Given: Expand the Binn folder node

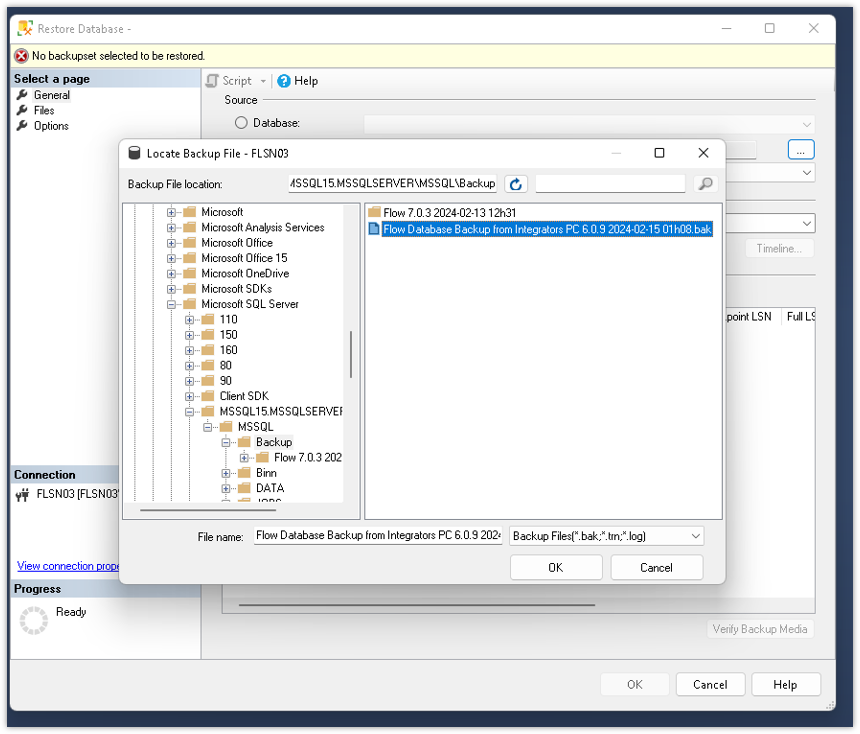Looking at the screenshot, I should coord(225,473).
